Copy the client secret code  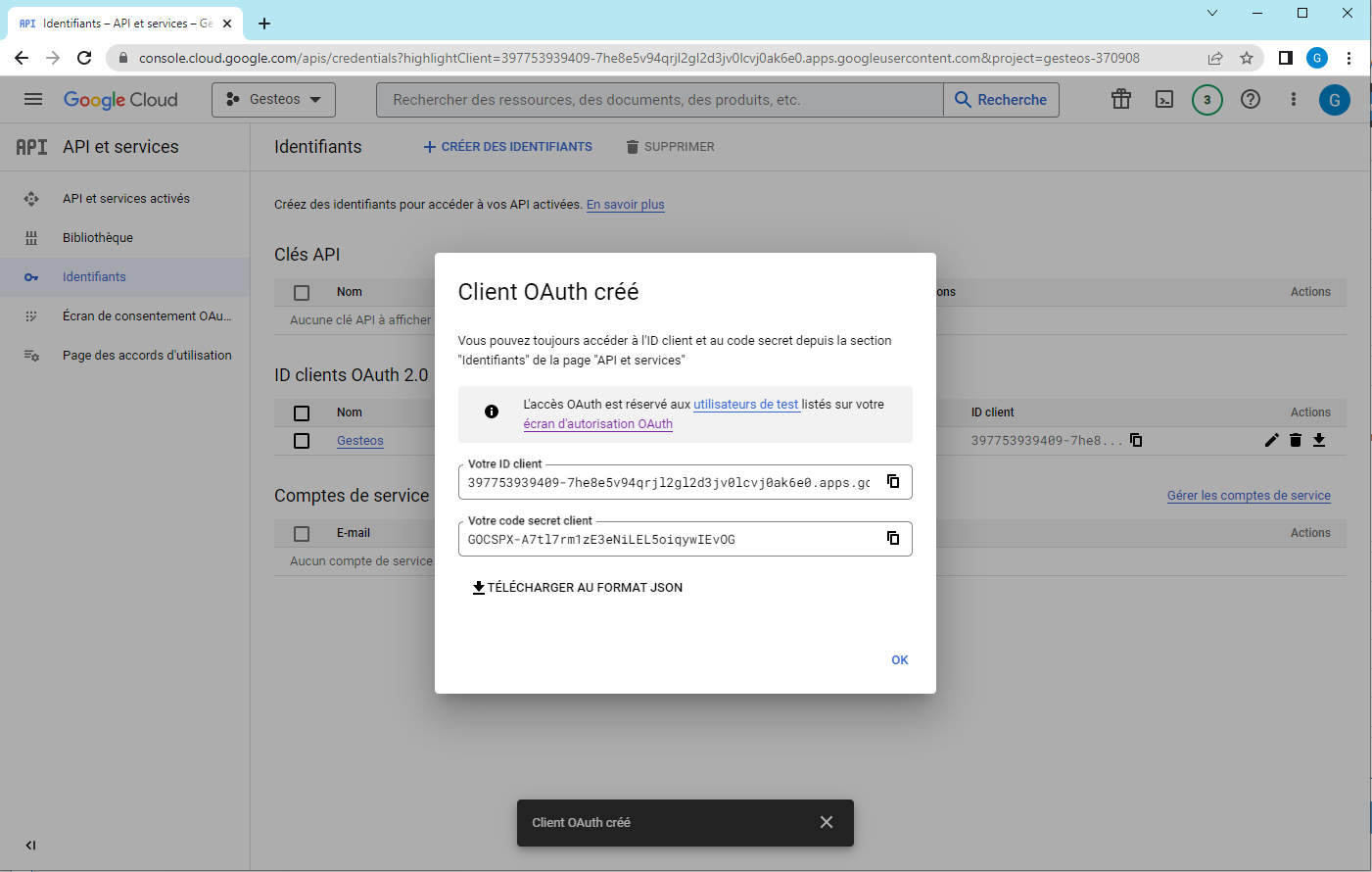[892, 538]
